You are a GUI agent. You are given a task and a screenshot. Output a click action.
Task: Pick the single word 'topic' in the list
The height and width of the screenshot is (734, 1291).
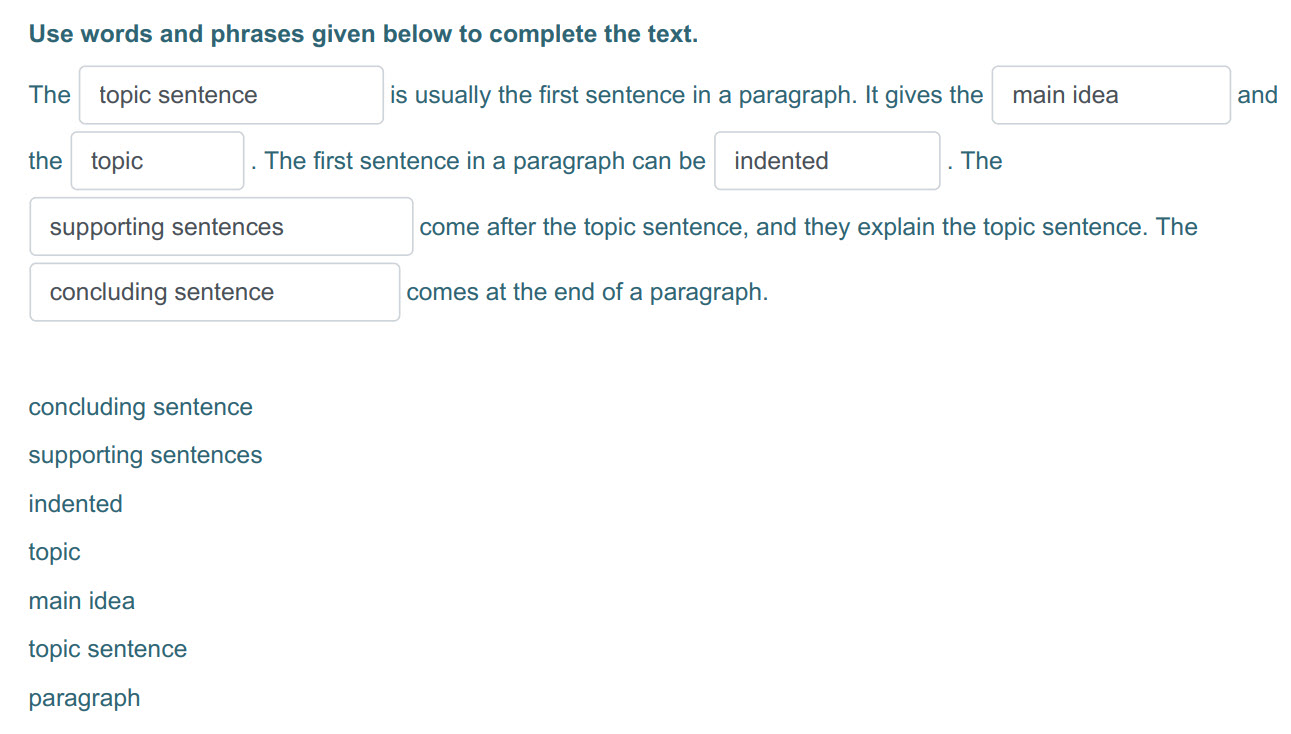point(54,552)
